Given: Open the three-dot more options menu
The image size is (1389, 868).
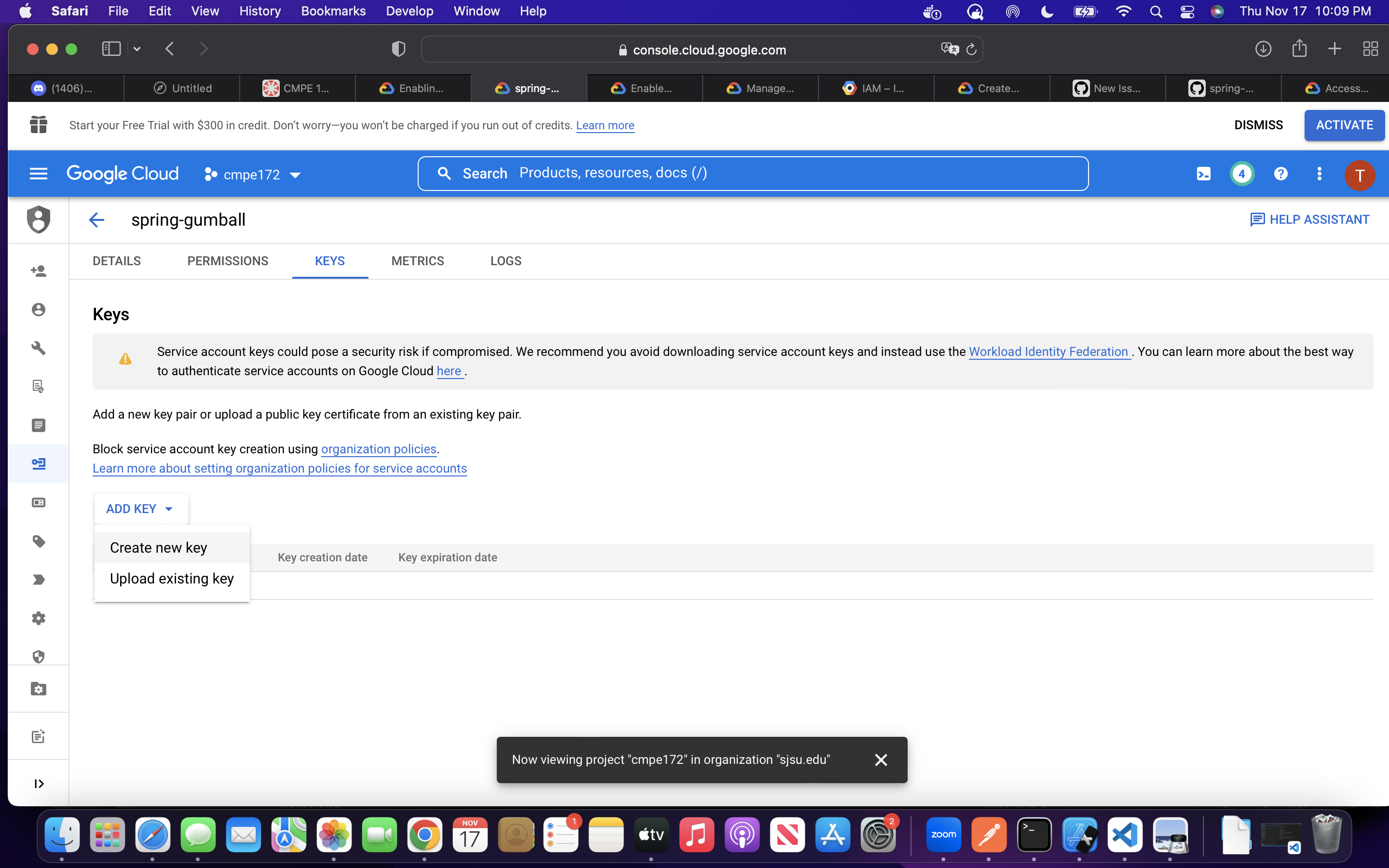Looking at the screenshot, I should pyautogui.click(x=1319, y=174).
